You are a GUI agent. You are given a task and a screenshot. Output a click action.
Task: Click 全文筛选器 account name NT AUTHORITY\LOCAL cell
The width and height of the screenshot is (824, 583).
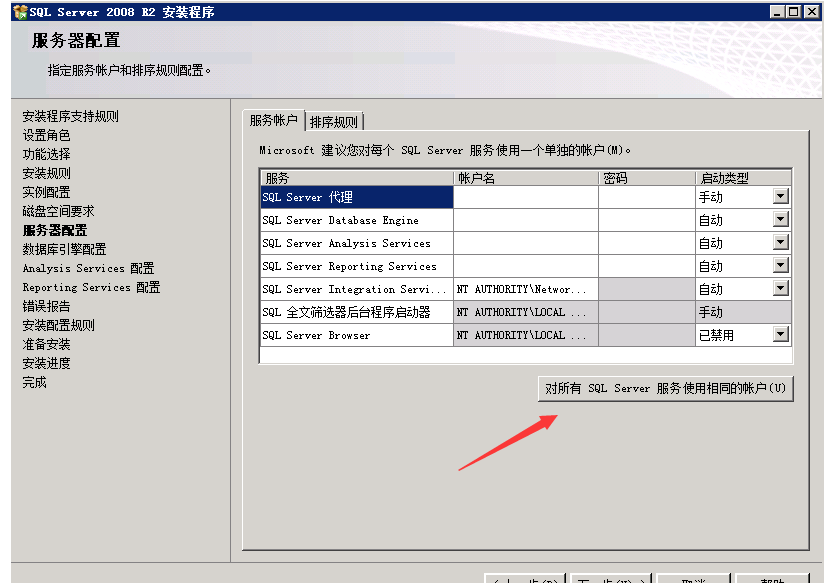526,312
